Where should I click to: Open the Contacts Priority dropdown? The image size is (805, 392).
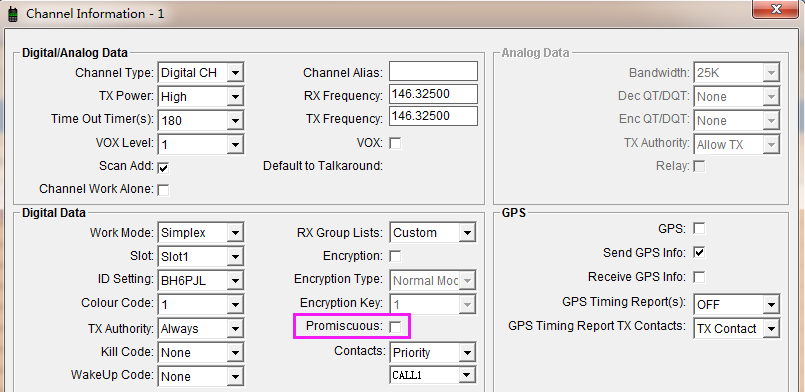click(x=433, y=352)
